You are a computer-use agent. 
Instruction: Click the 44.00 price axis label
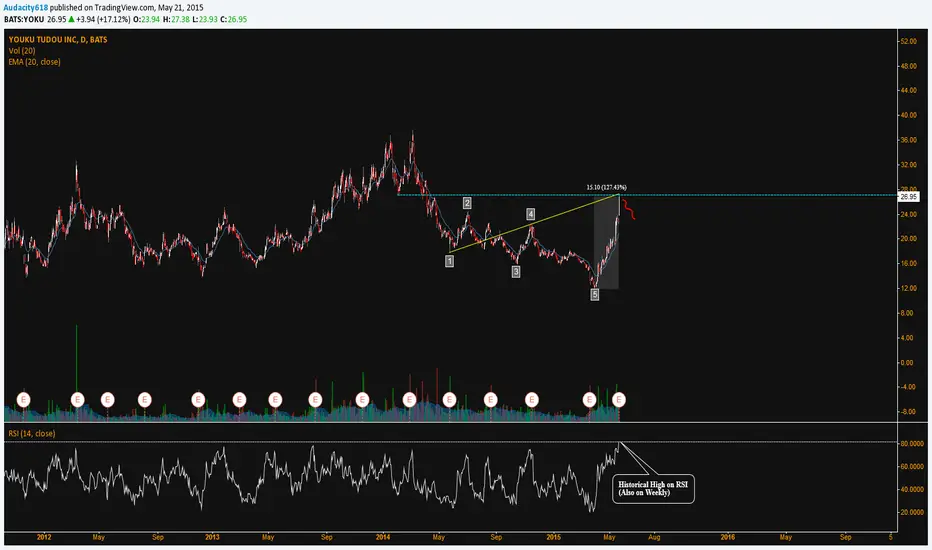point(909,90)
